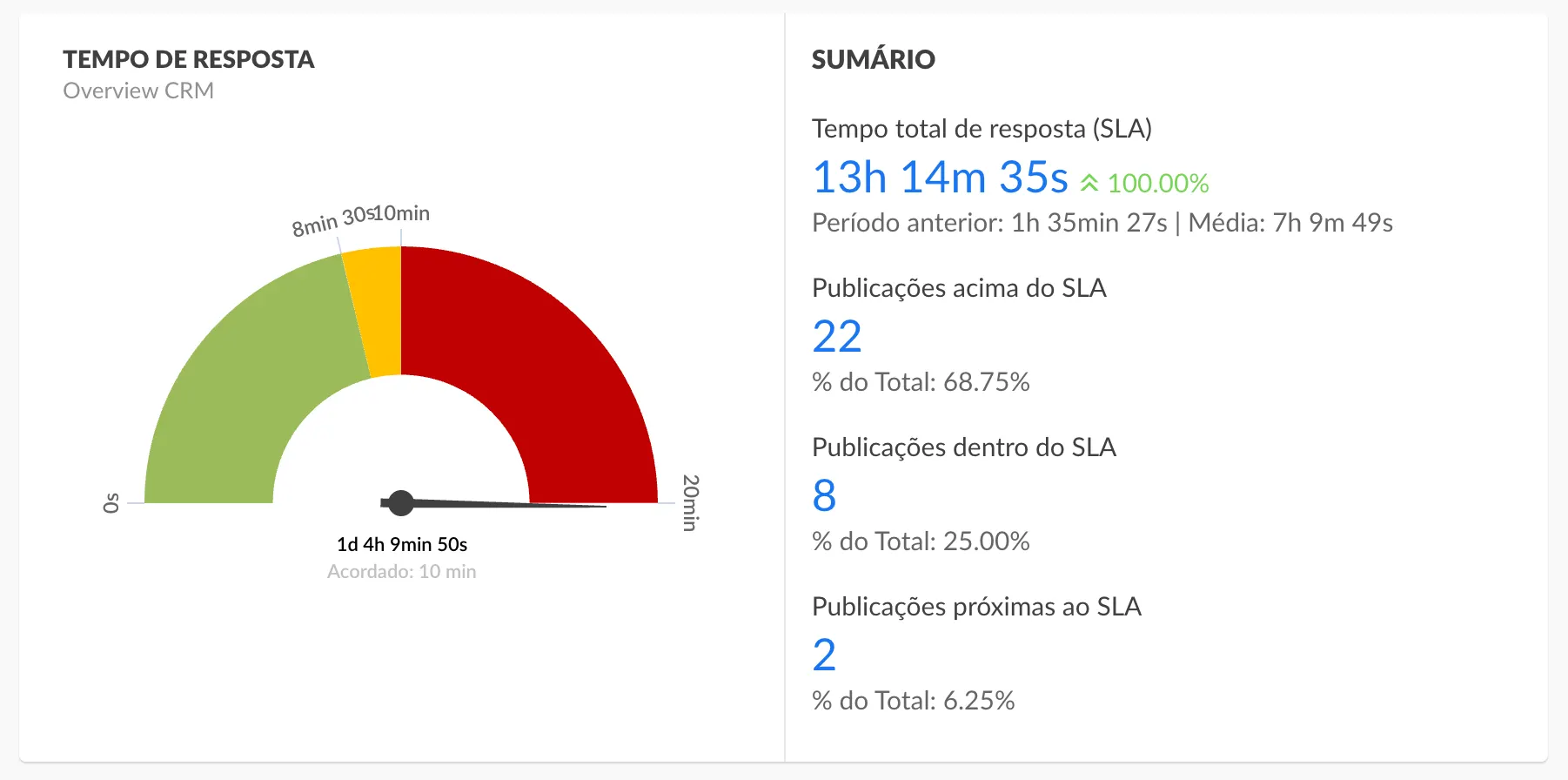The image size is (1568, 780).
Task: Click the Publicações acima do SLA label
Action: point(959,288)
